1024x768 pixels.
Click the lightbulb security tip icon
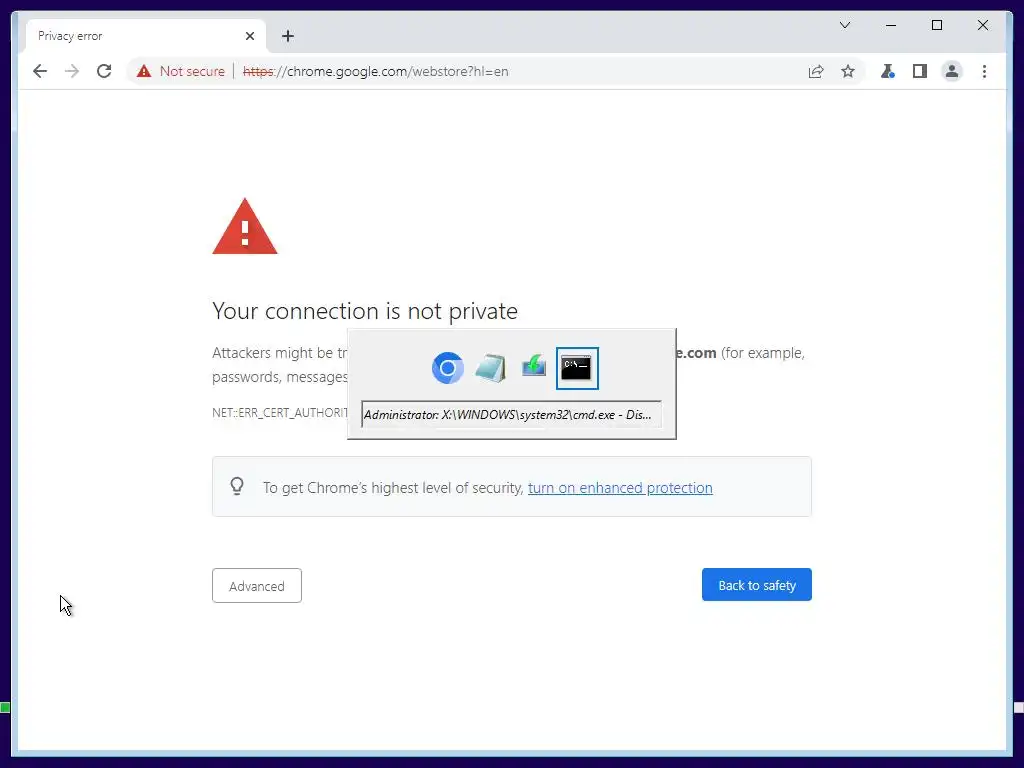click(237, 487)
